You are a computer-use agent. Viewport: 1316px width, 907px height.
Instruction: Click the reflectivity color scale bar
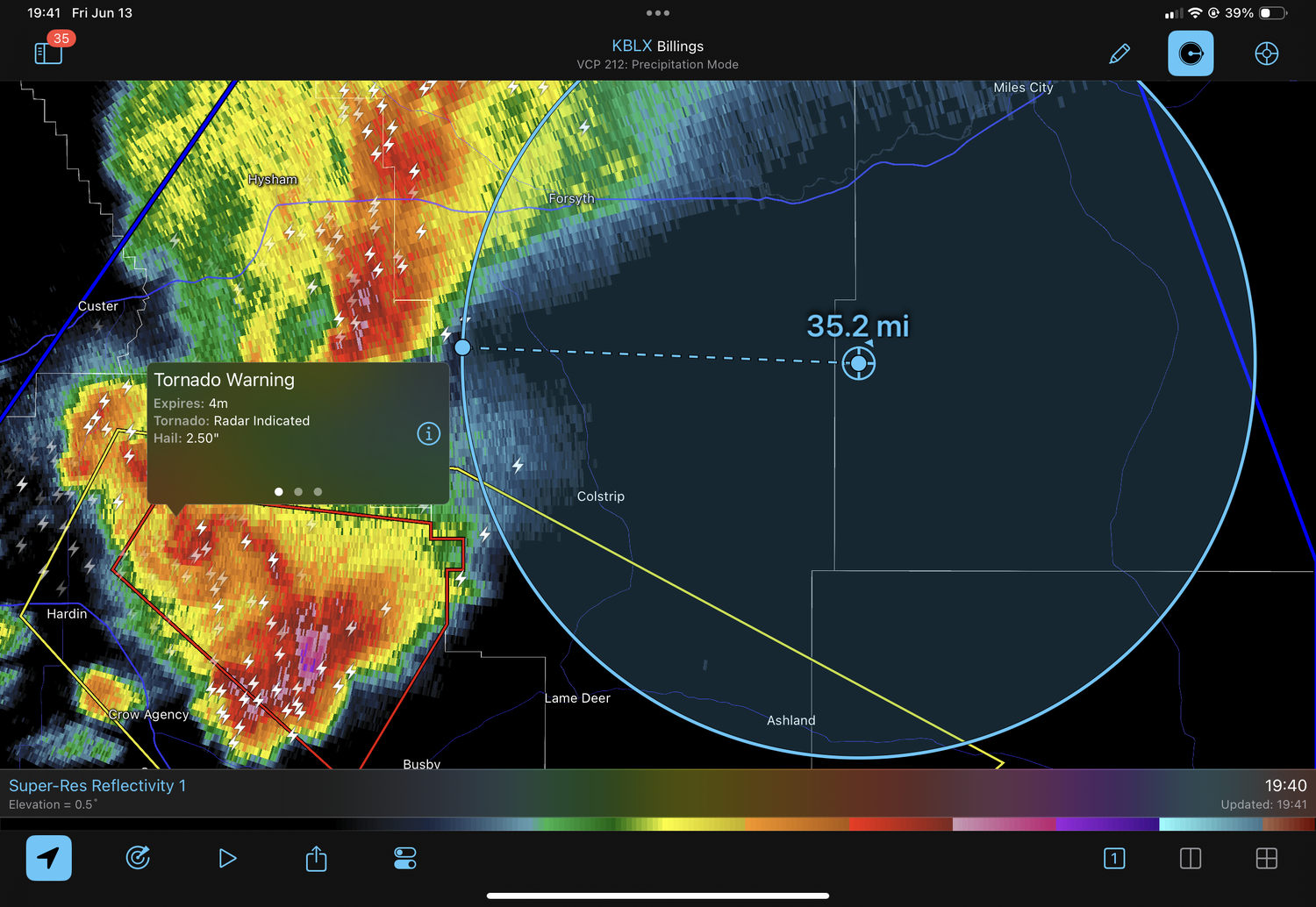(x=658, y=824)
